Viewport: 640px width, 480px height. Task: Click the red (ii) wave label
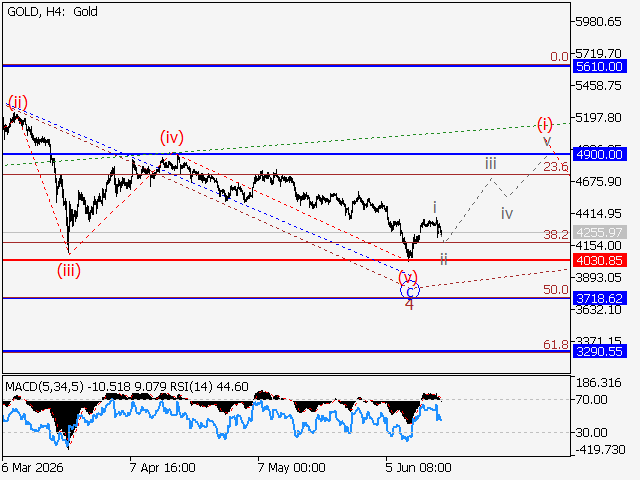(18, 102)
